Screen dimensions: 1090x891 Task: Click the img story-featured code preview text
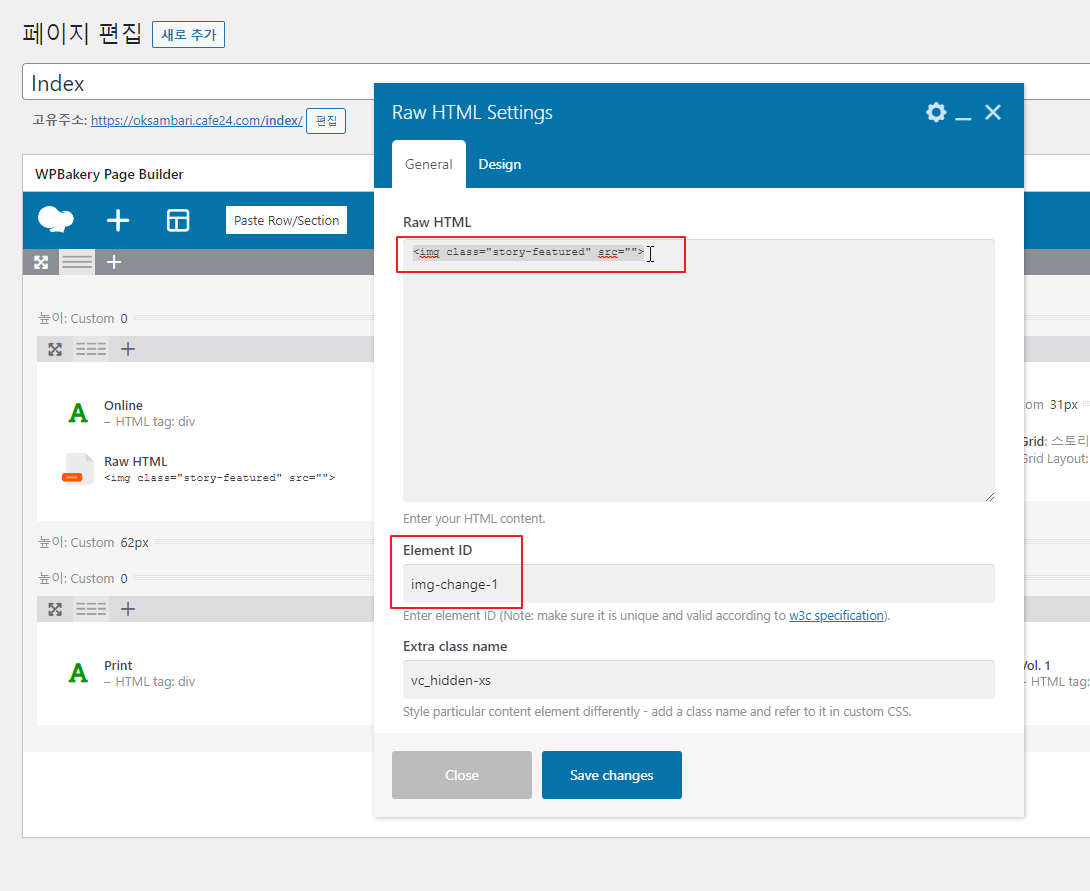[x=220, y=477]
